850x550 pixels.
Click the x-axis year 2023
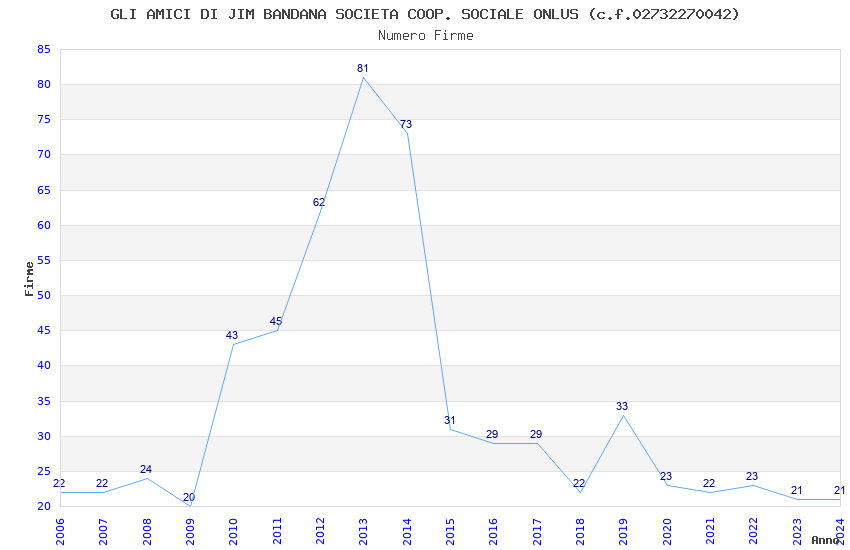tap(797, 531)
